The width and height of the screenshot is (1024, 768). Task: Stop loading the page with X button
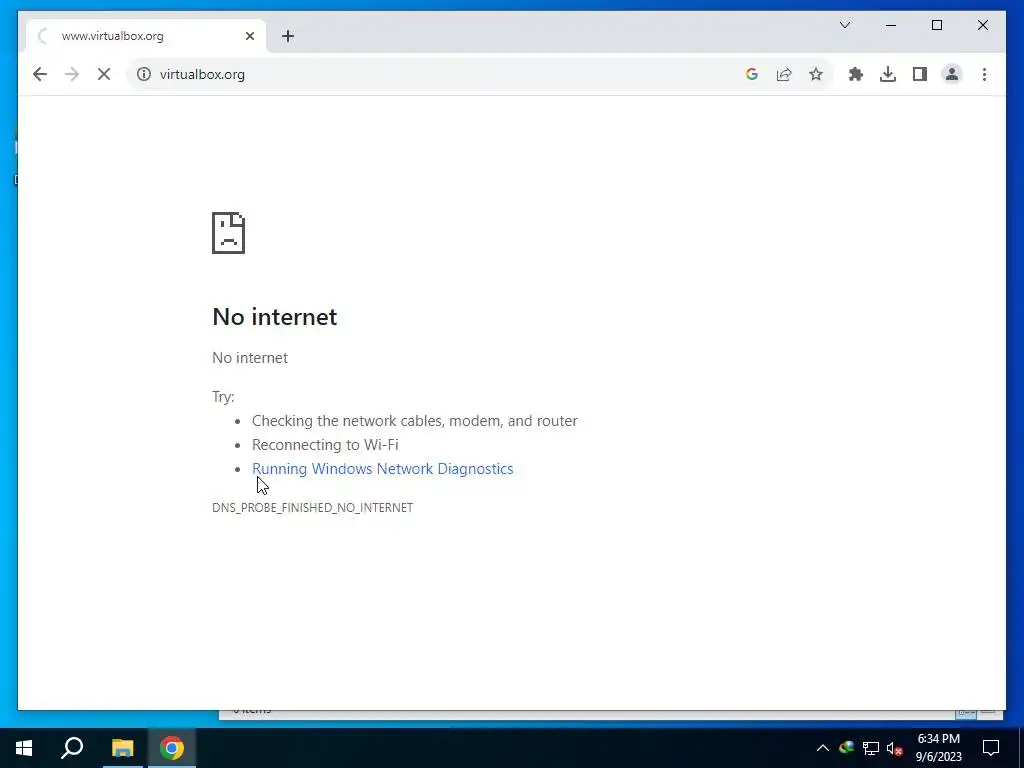(104, 74)
